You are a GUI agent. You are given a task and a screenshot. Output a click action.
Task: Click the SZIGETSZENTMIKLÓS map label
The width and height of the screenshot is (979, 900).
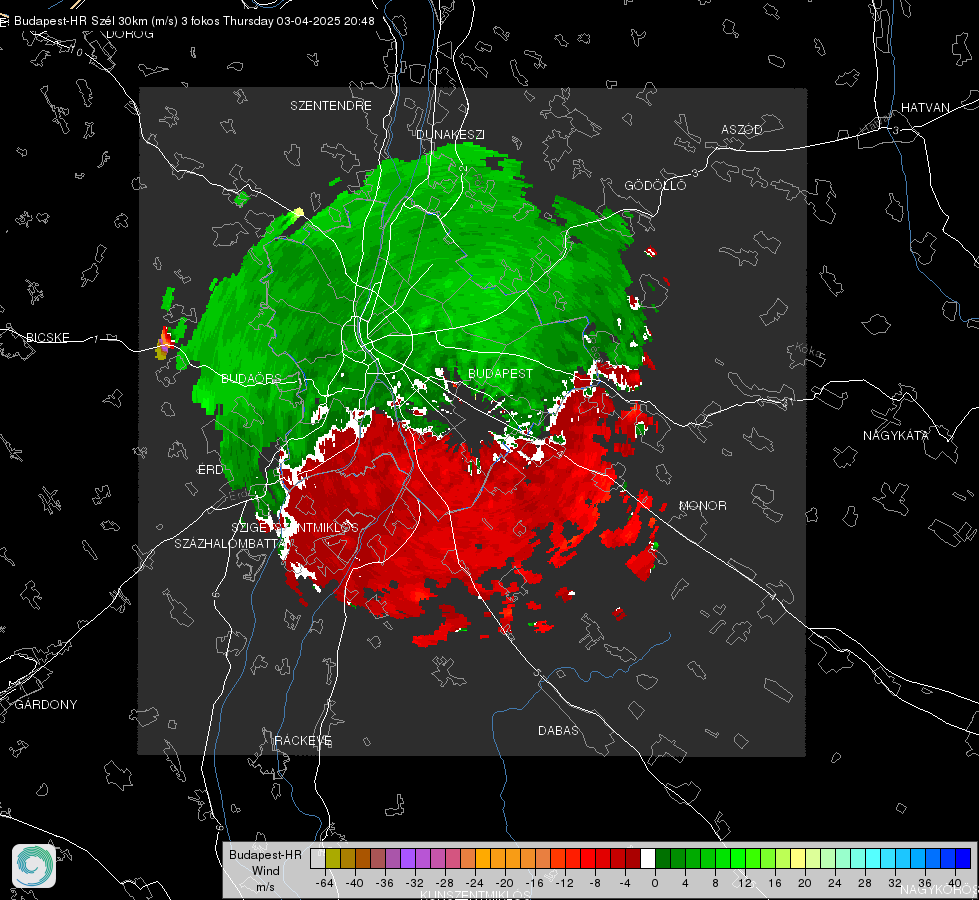pos(295,528)
